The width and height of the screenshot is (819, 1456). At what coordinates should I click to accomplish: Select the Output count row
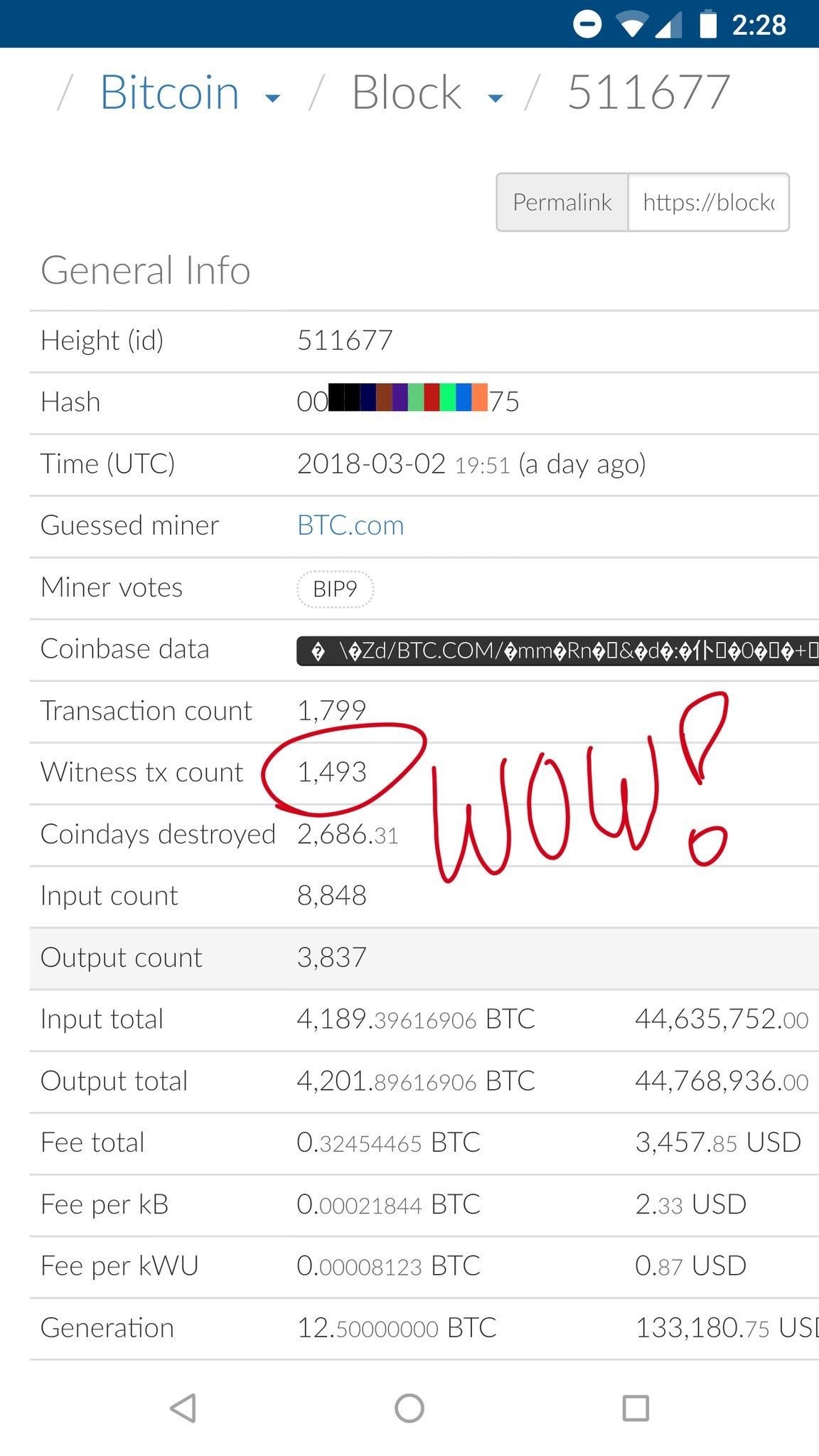[x=424, y=958]
